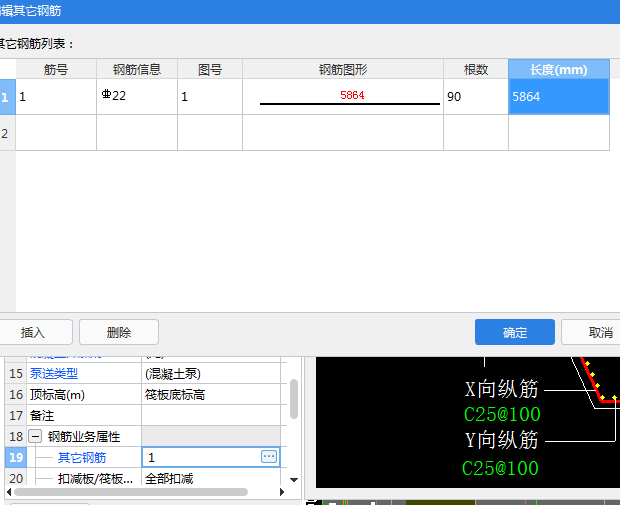Click row number 18 in property panel

(16, 436)
